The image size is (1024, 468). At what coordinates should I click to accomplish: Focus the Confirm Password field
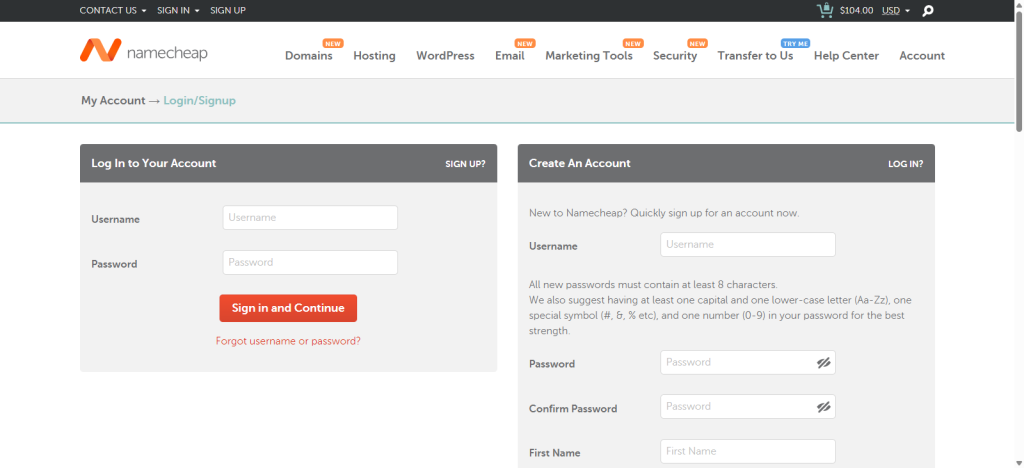click(748, 407)
